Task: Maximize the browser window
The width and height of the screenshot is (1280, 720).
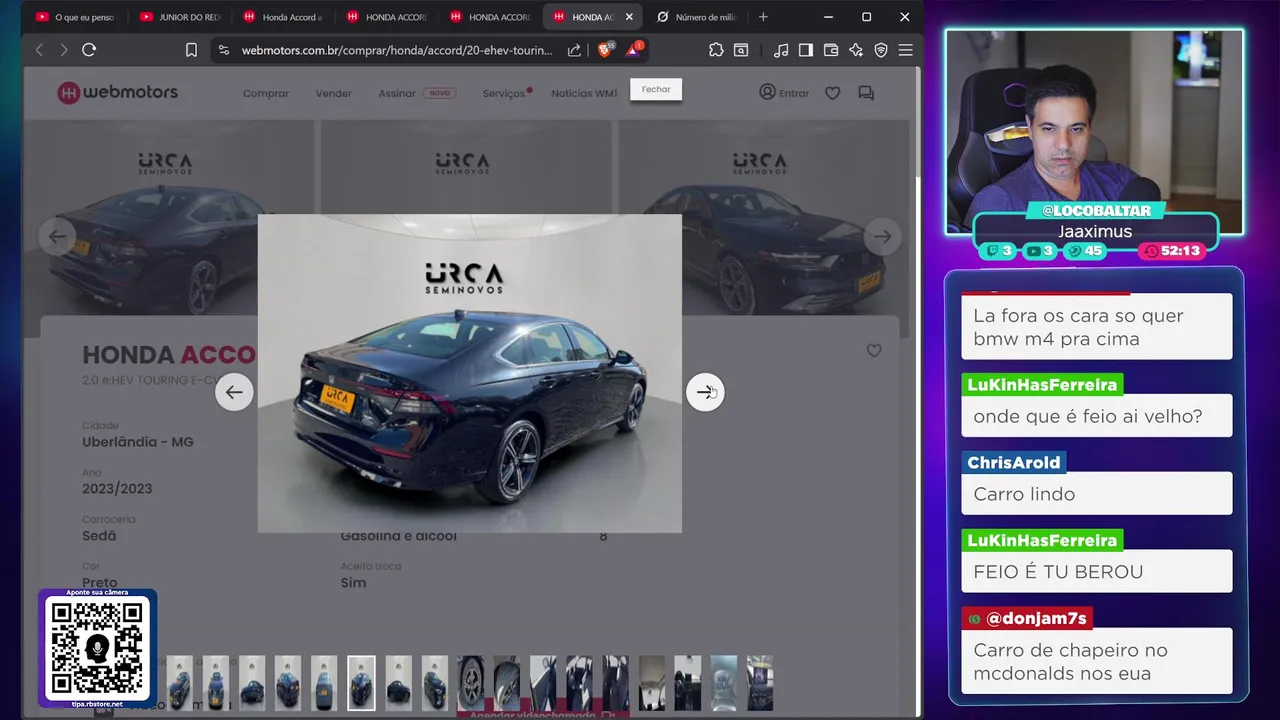Action: click(x=867, y=17)
